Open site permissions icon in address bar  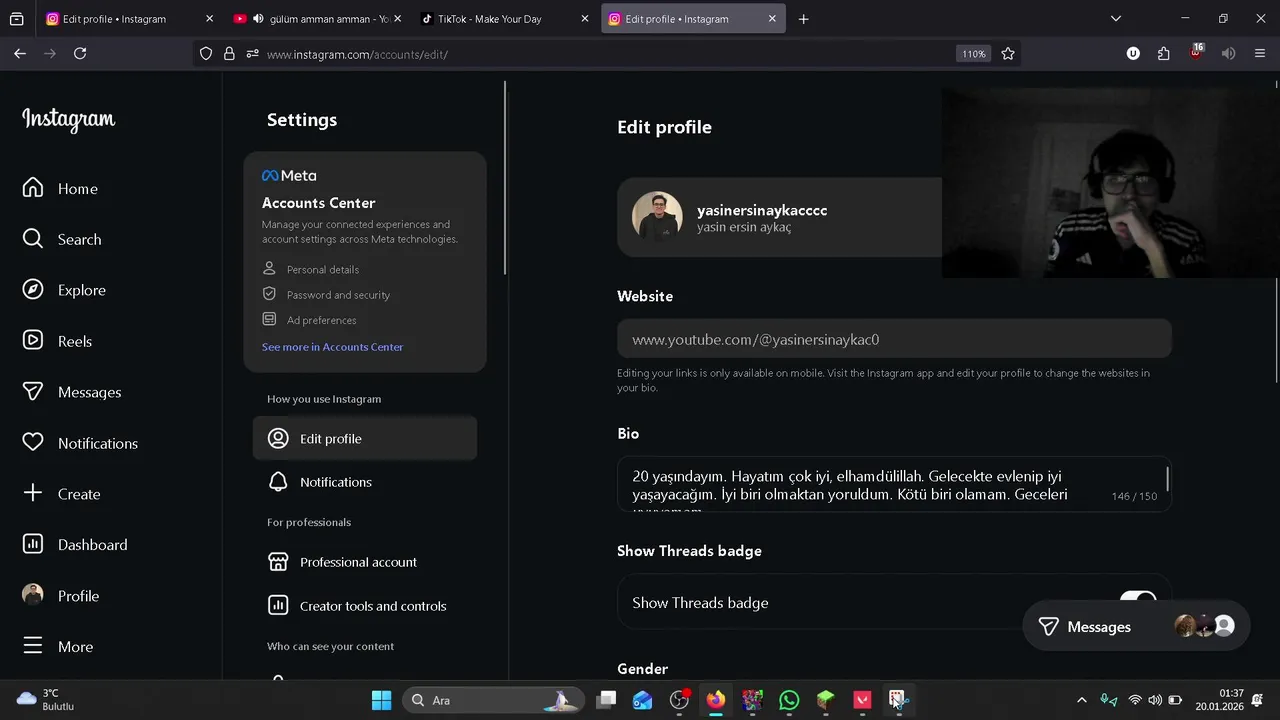coord(252,54)
